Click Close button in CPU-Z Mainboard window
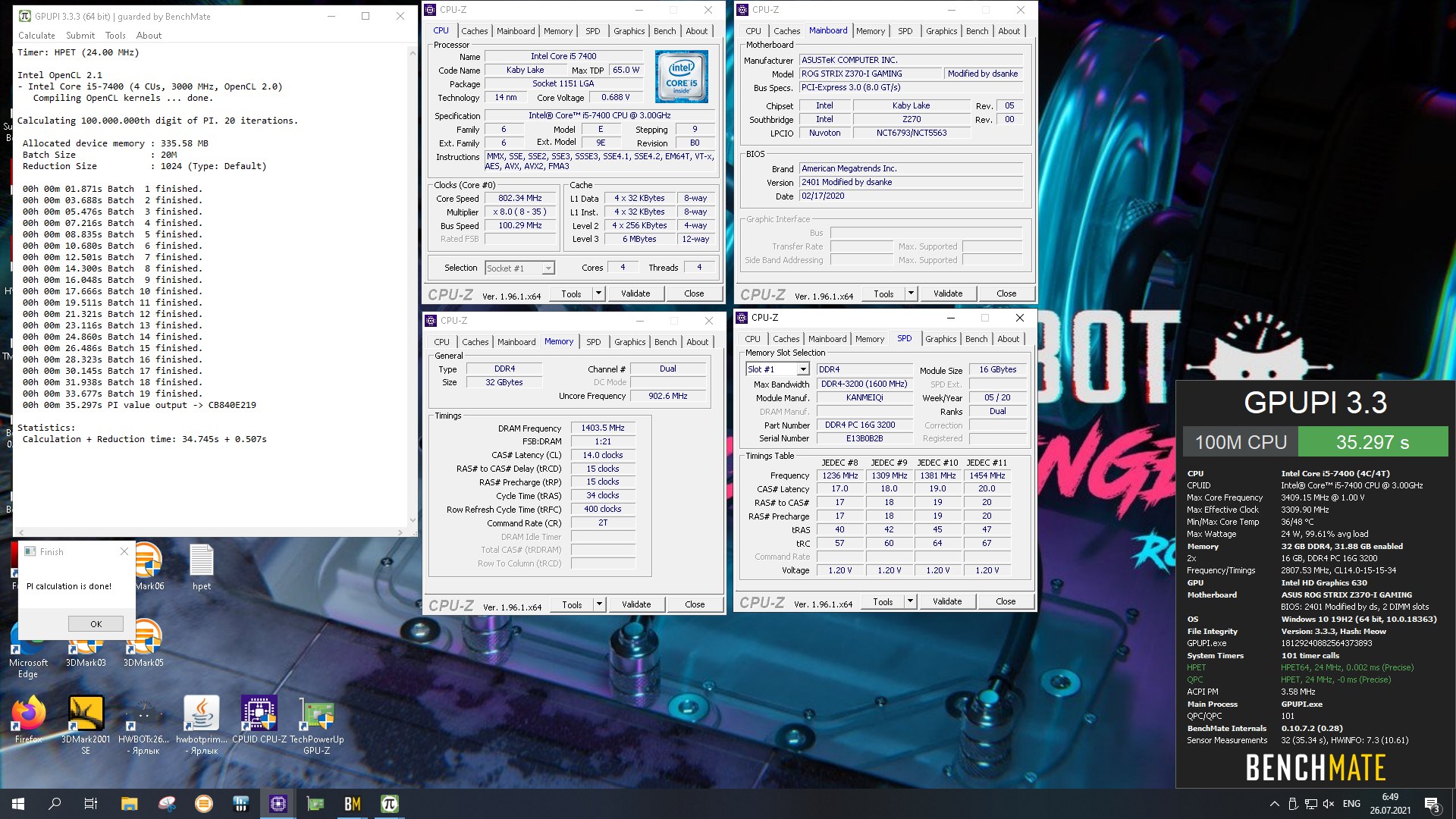This screenshot has height=819, width=1456. (1006, 293)
